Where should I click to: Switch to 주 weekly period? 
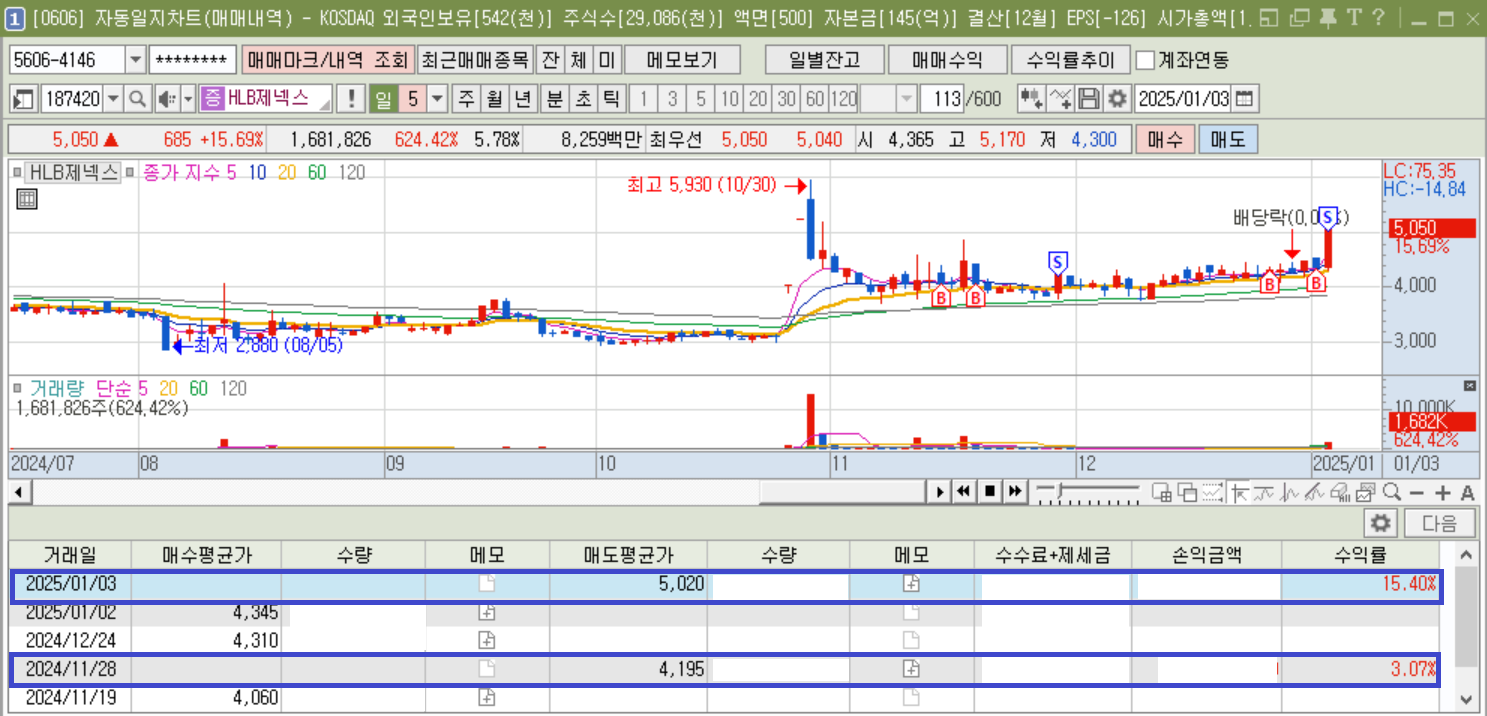click(x=466, y=99)
